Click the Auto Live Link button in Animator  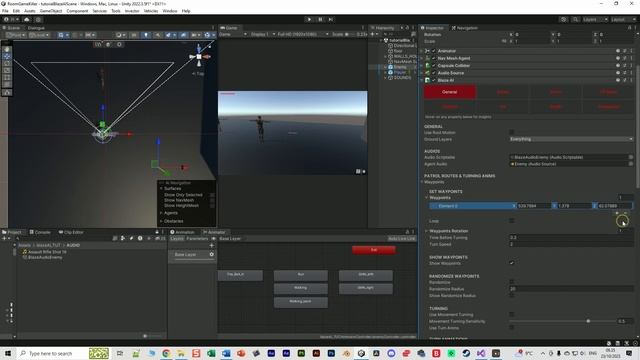[402, 239]
